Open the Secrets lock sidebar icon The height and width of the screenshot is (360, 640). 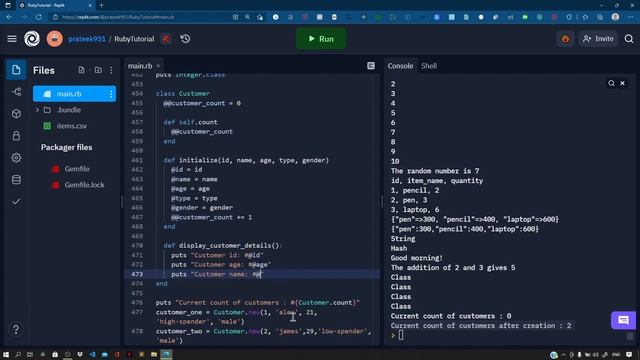click(x=16, y=136)
